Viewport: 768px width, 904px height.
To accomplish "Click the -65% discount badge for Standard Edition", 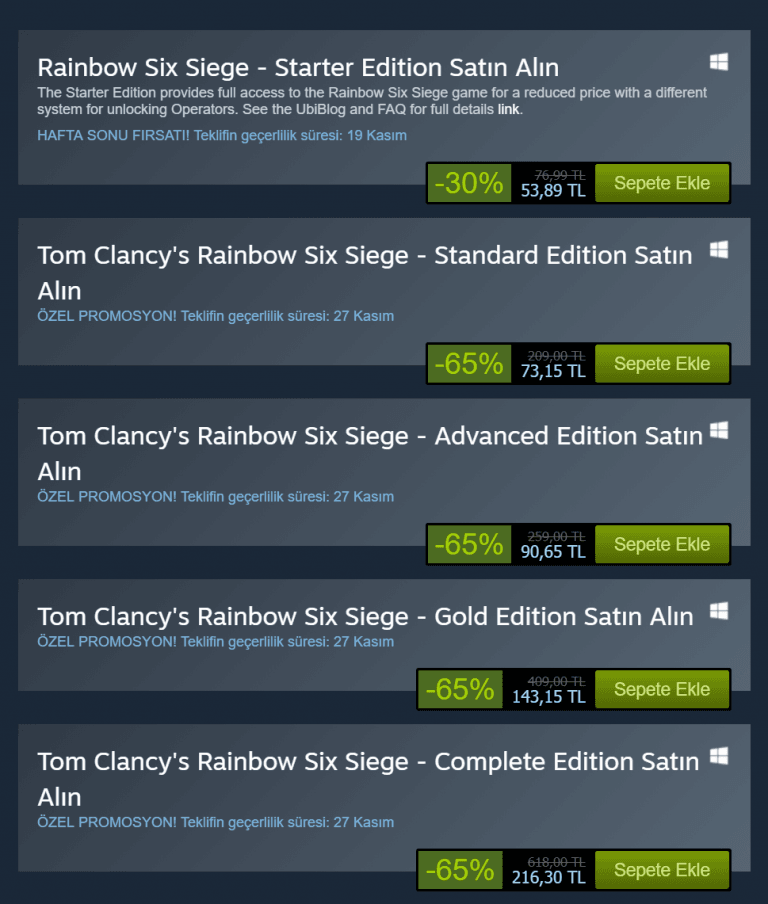I will pos(469,364).
